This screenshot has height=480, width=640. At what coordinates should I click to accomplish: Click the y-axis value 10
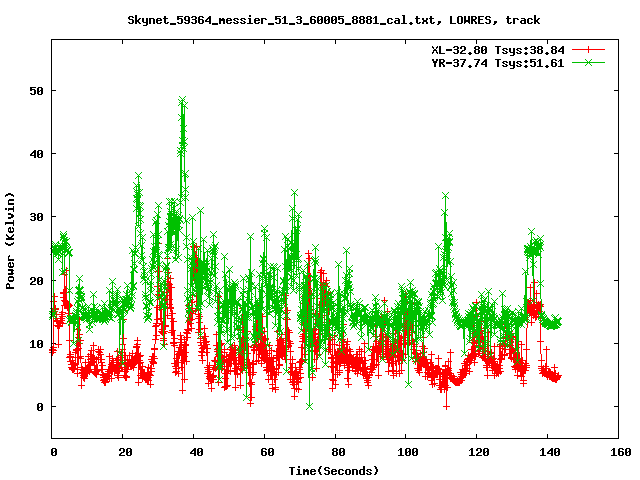click(36, 344)
